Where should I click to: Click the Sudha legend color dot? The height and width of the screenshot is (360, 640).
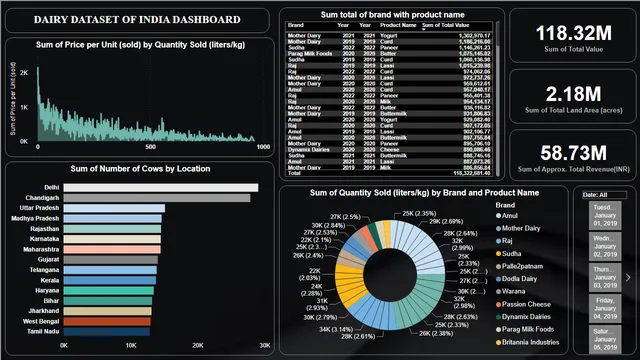tap(498, 254)
